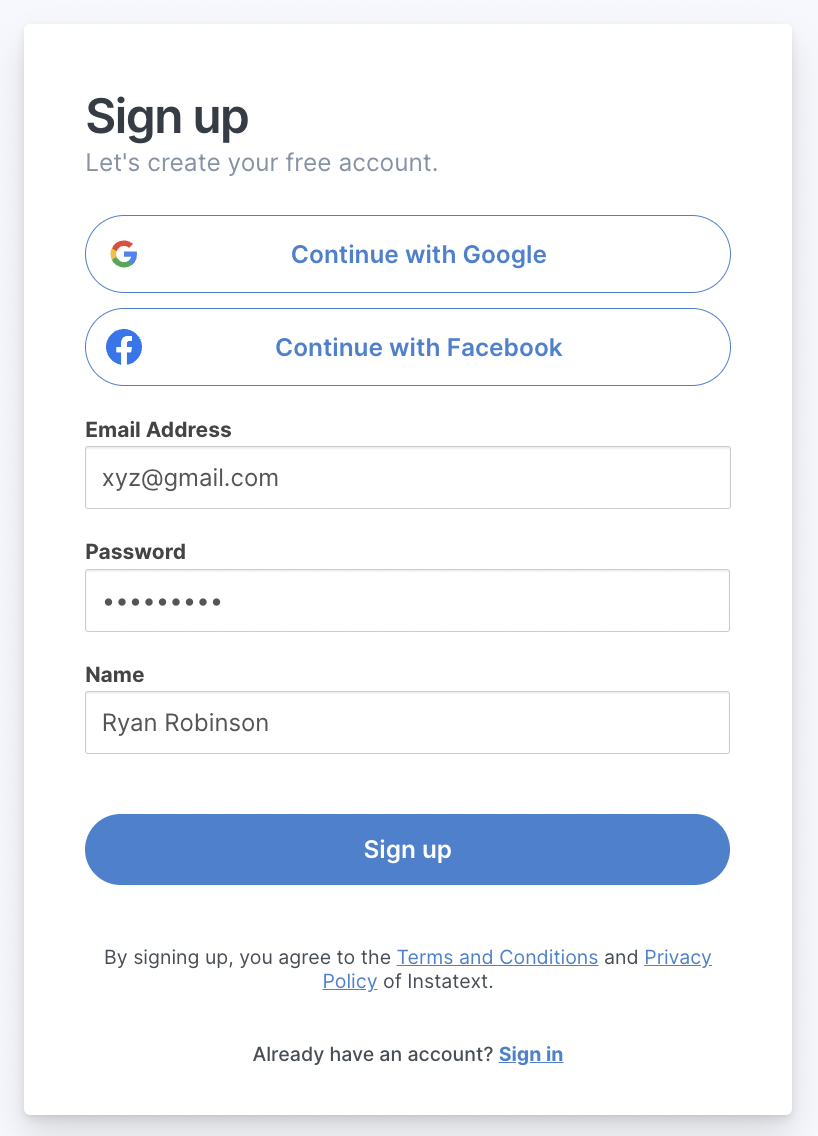Image resolution: width=818 pixels, height=1136 pixels.
Task: Click the Name field label
Action: 114,675
